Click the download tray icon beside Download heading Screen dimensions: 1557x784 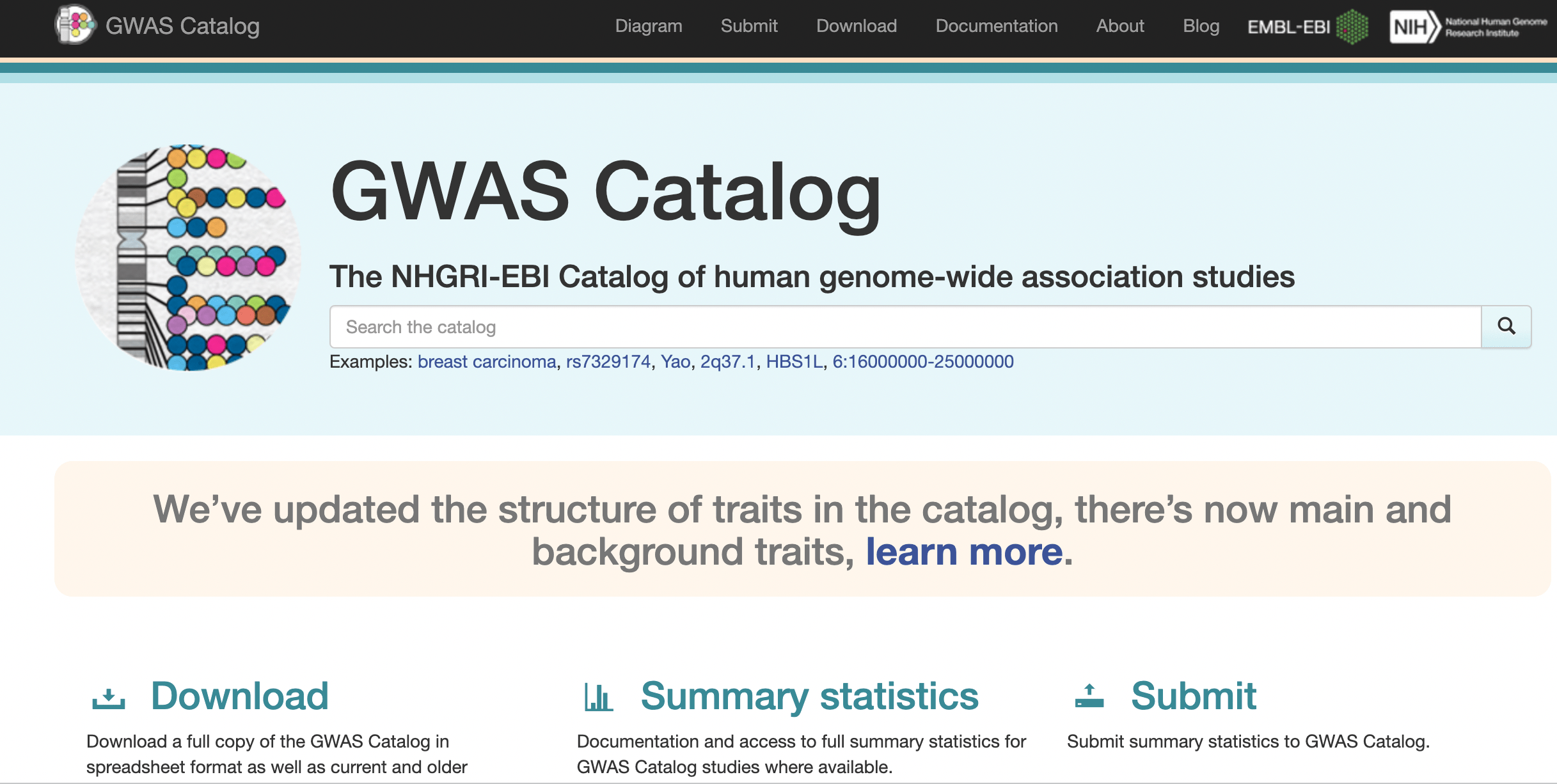[x=109, y=698]
